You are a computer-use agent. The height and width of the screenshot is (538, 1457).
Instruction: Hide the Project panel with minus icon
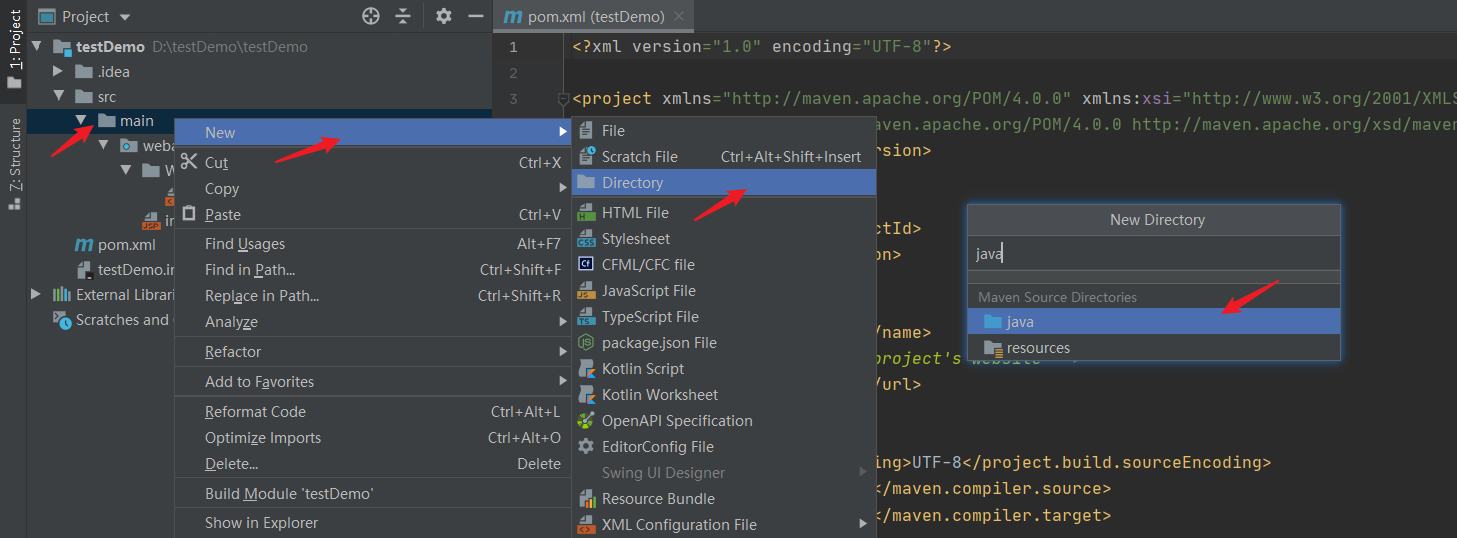[476, 16]
